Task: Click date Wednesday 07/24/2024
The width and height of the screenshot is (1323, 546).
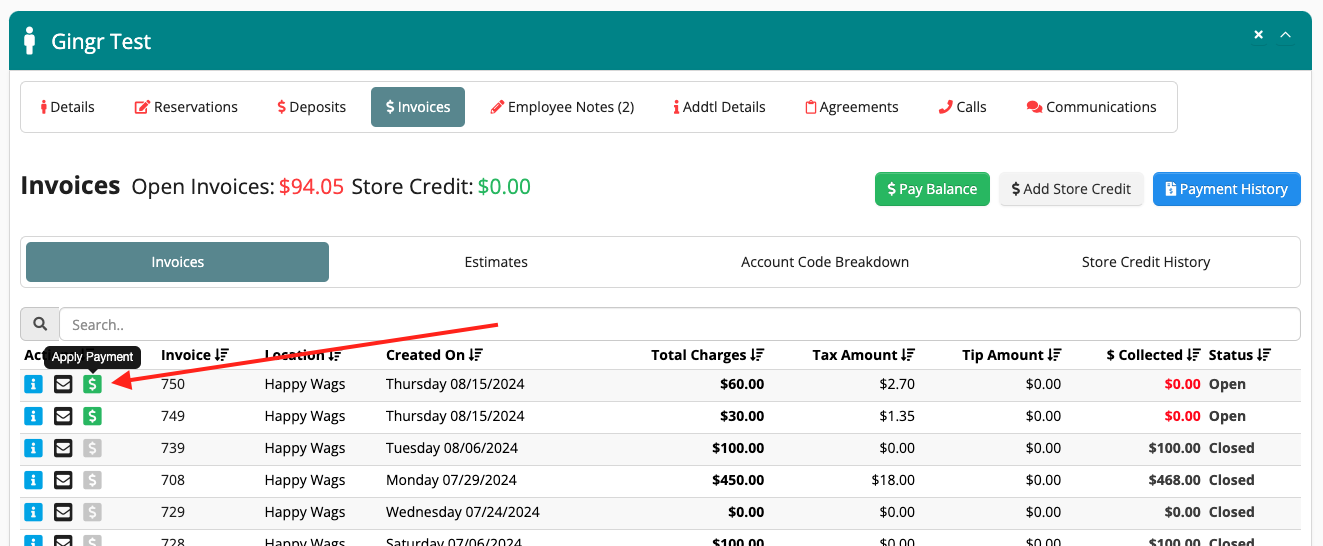Action: 463,512
